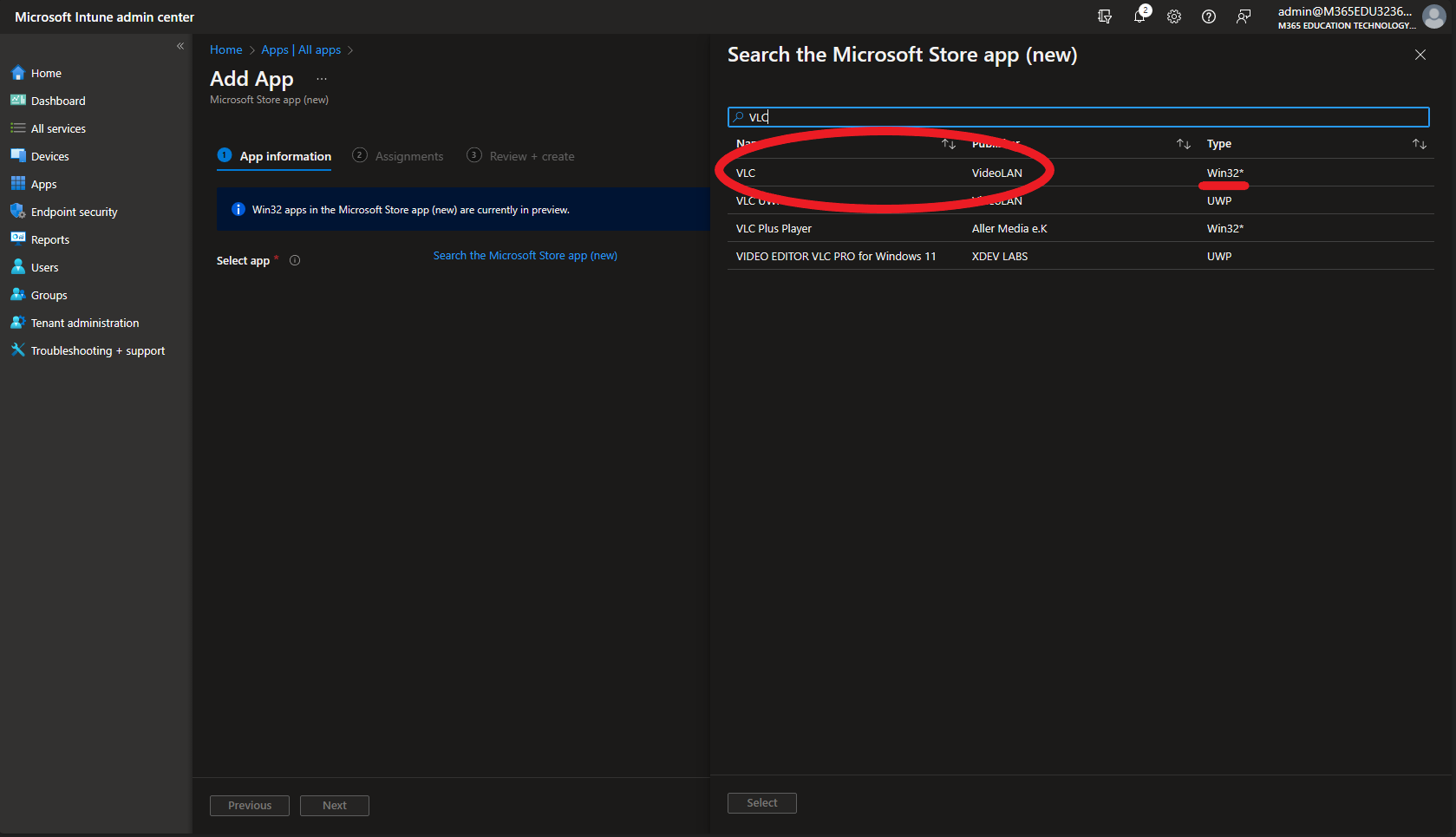This screenshot has width=1456, height=837.
Task: Switch to the App information step tab
Action: pyautogui.click(x=274, y=156)
